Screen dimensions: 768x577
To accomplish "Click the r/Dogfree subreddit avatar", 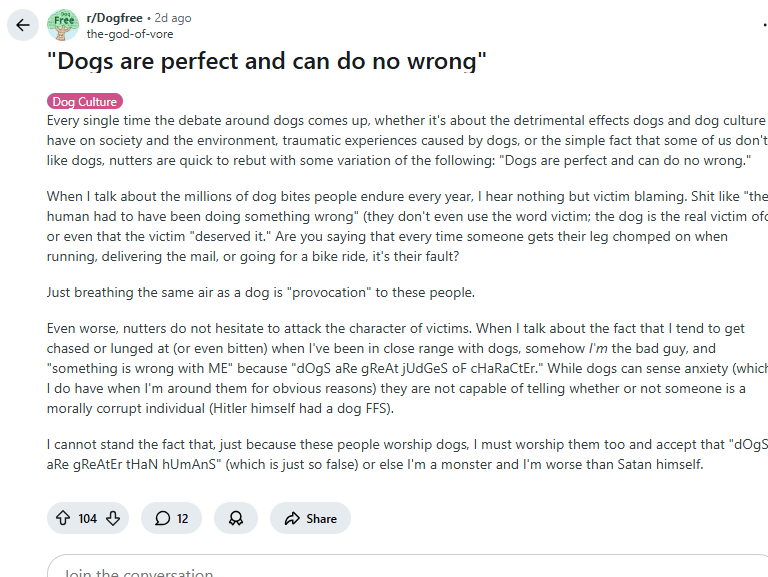I will [63, 25].
